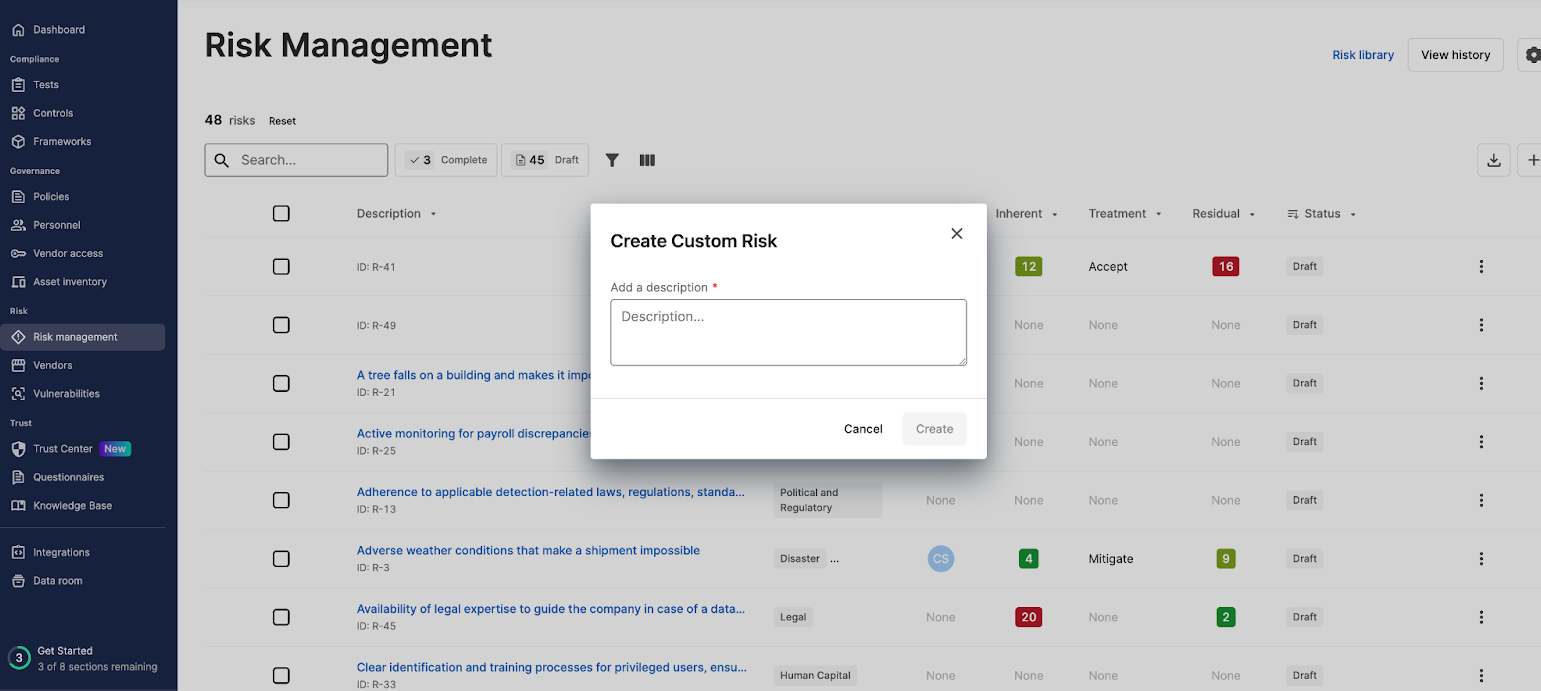Click the add risk plus icon
The image size is (1541, 691).
1531,160
